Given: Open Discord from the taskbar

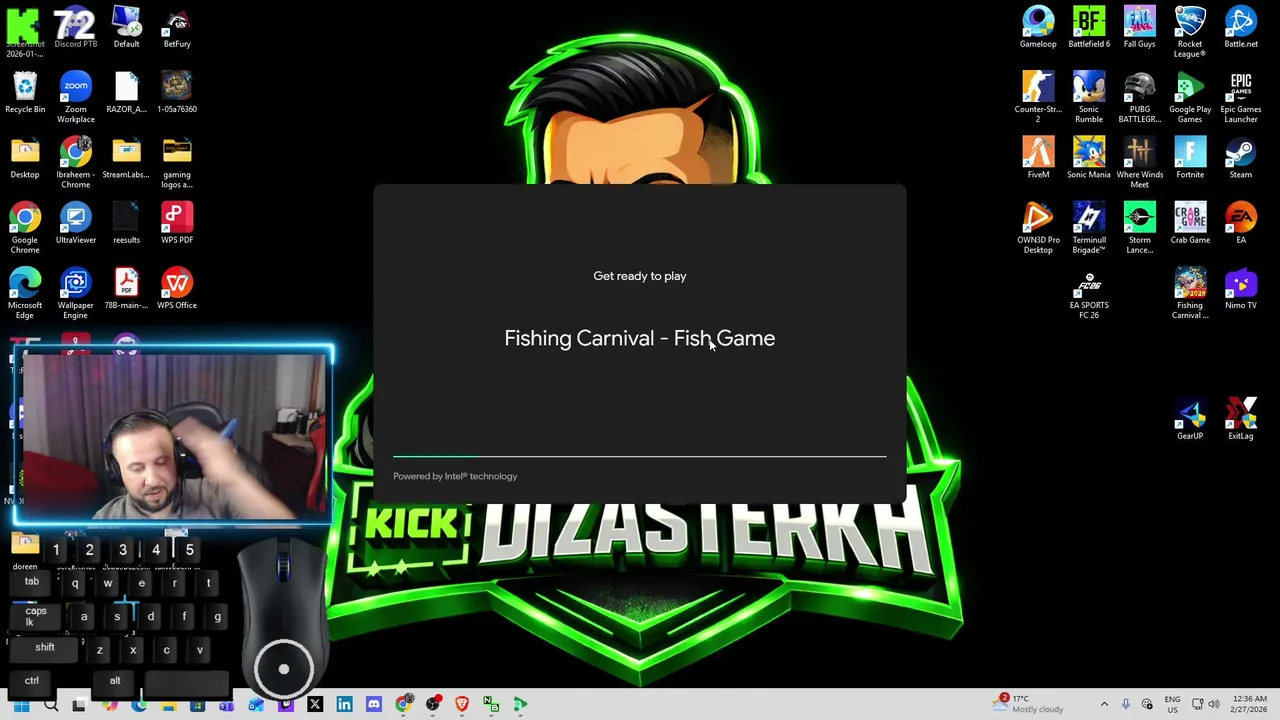Looking at the screenshot, I should pyautogui.click(x=374, y=704).
